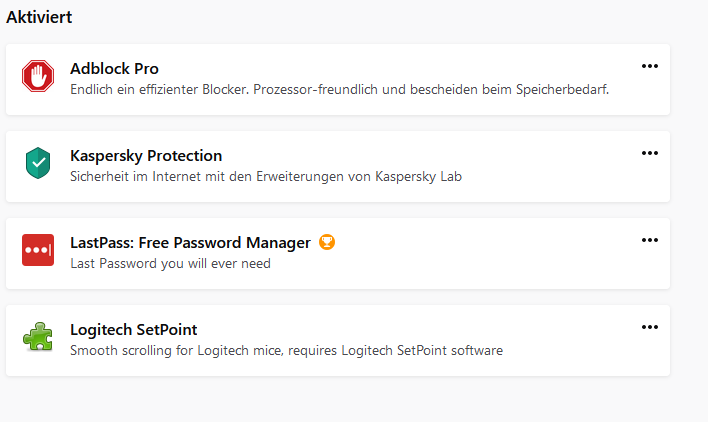
Task: Click the Adblock Pro stop-hand icon
Action: tap(38, 77)
